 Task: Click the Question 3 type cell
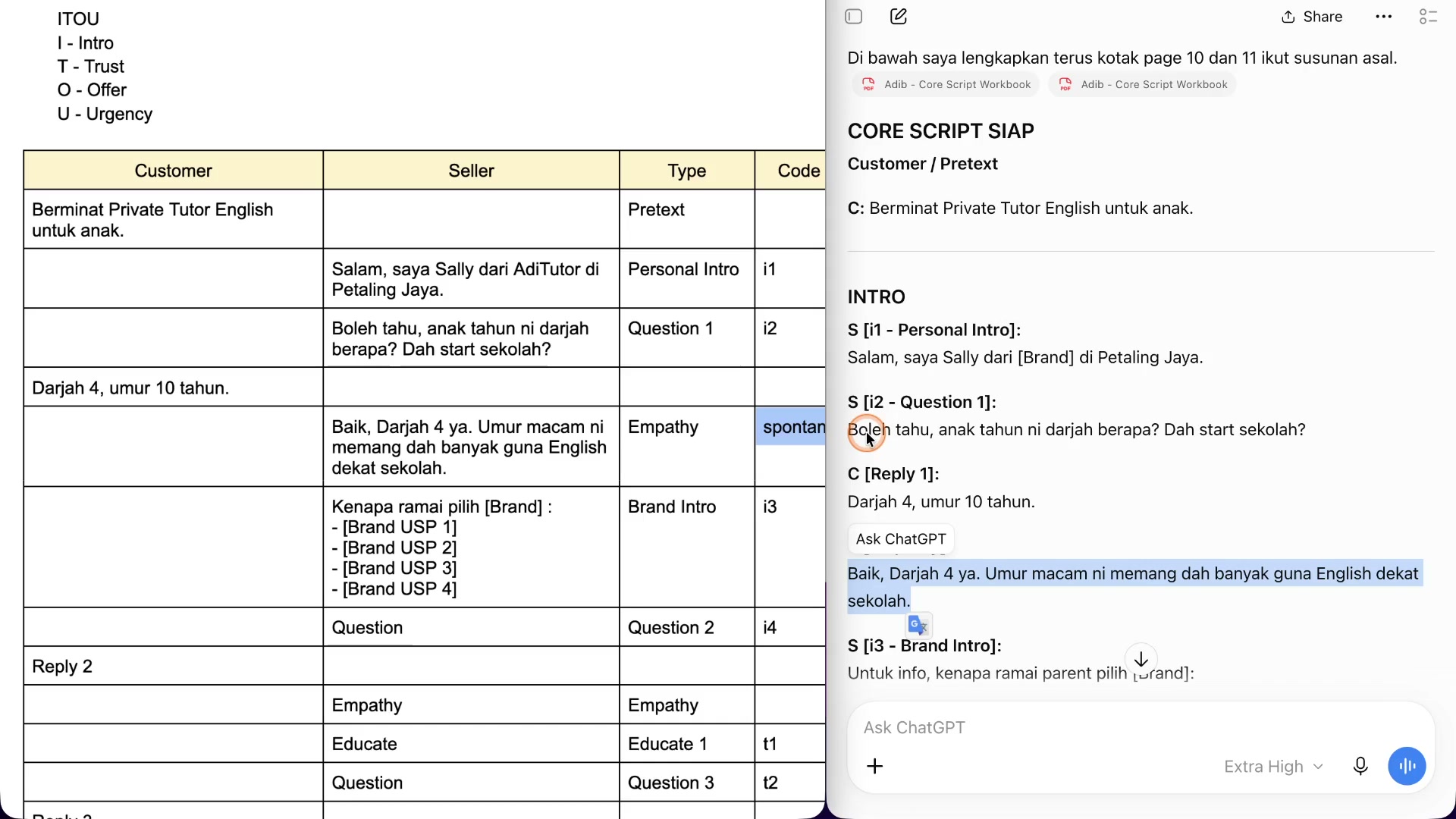[x=687, y=783]
